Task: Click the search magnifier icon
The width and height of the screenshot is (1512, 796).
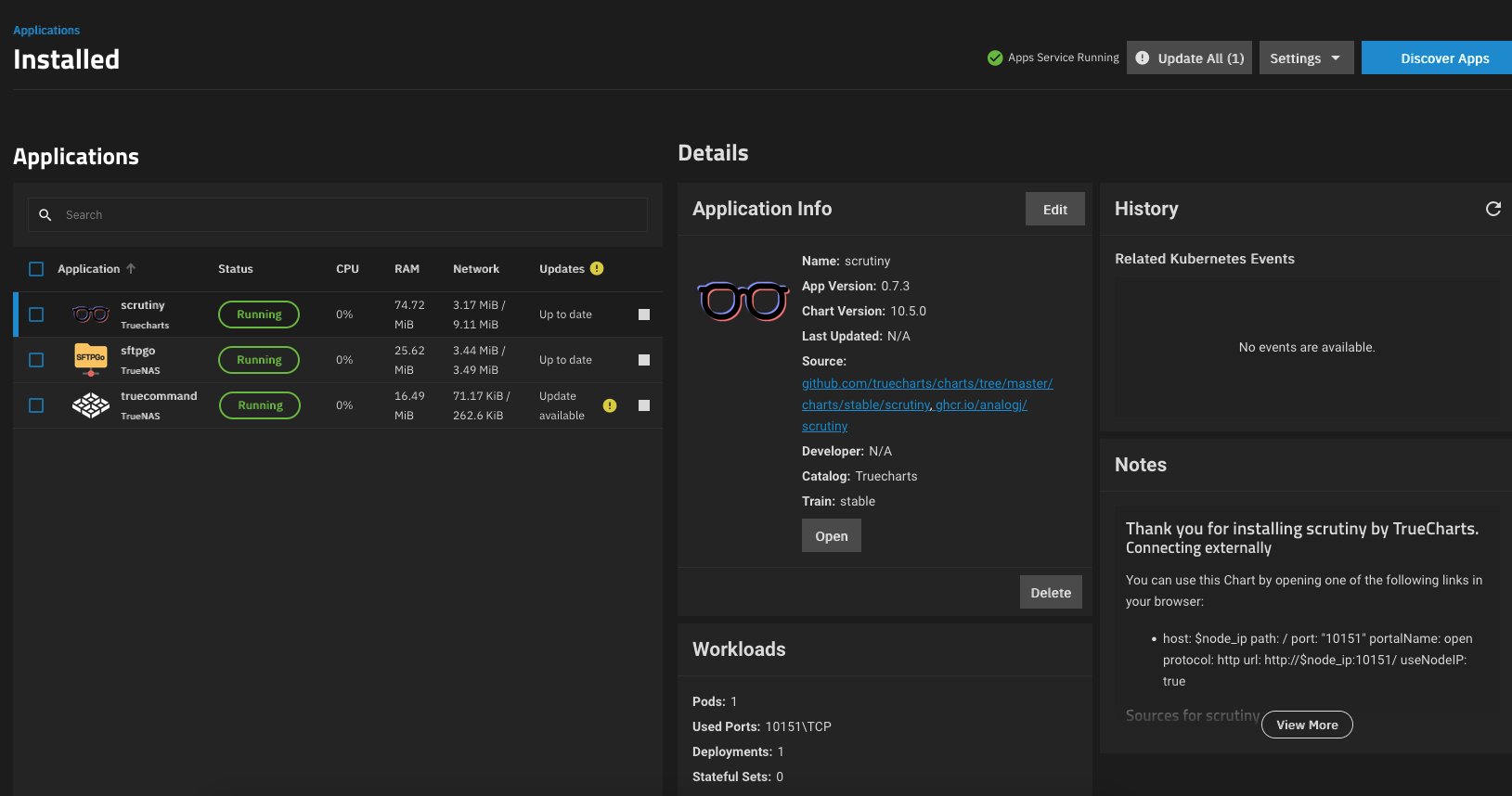Action: 45,215
